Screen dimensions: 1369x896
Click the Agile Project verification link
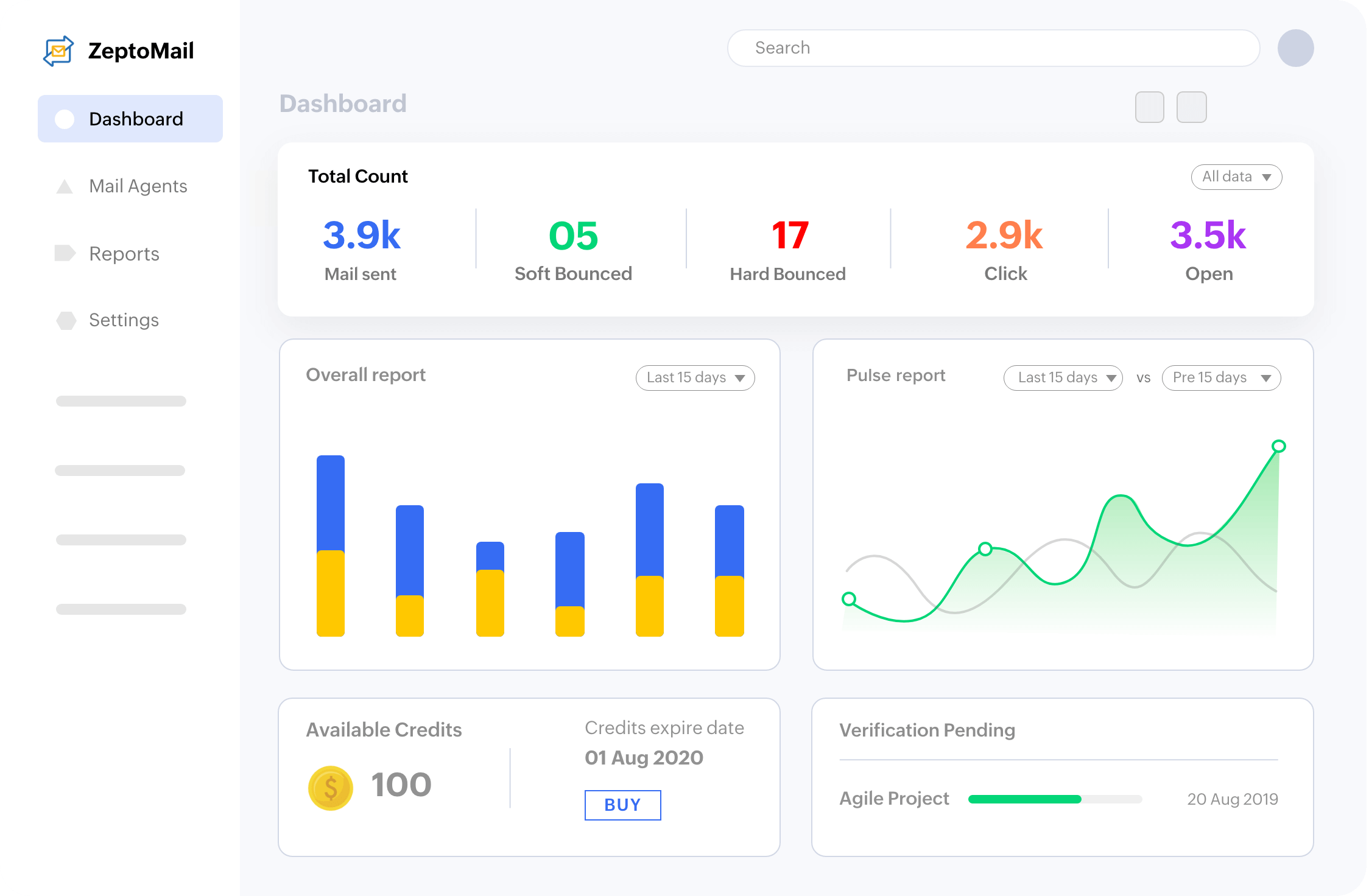(894, 799)
